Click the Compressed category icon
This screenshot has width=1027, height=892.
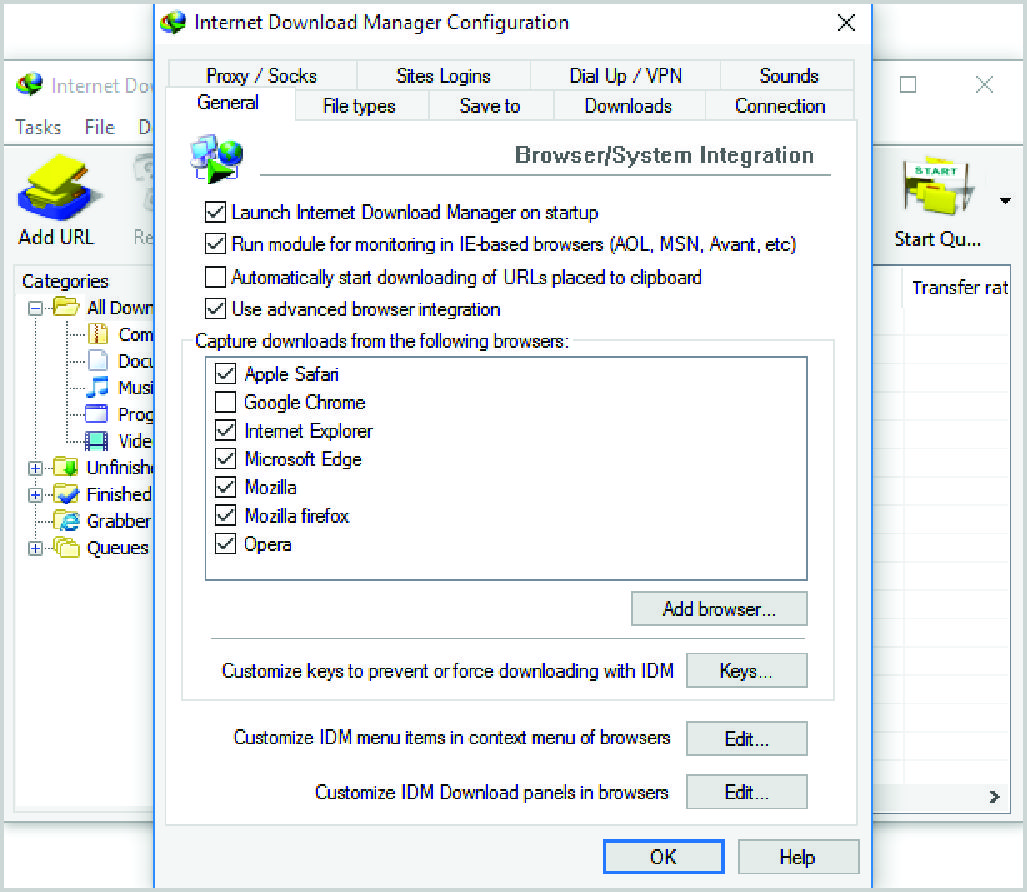98,334
